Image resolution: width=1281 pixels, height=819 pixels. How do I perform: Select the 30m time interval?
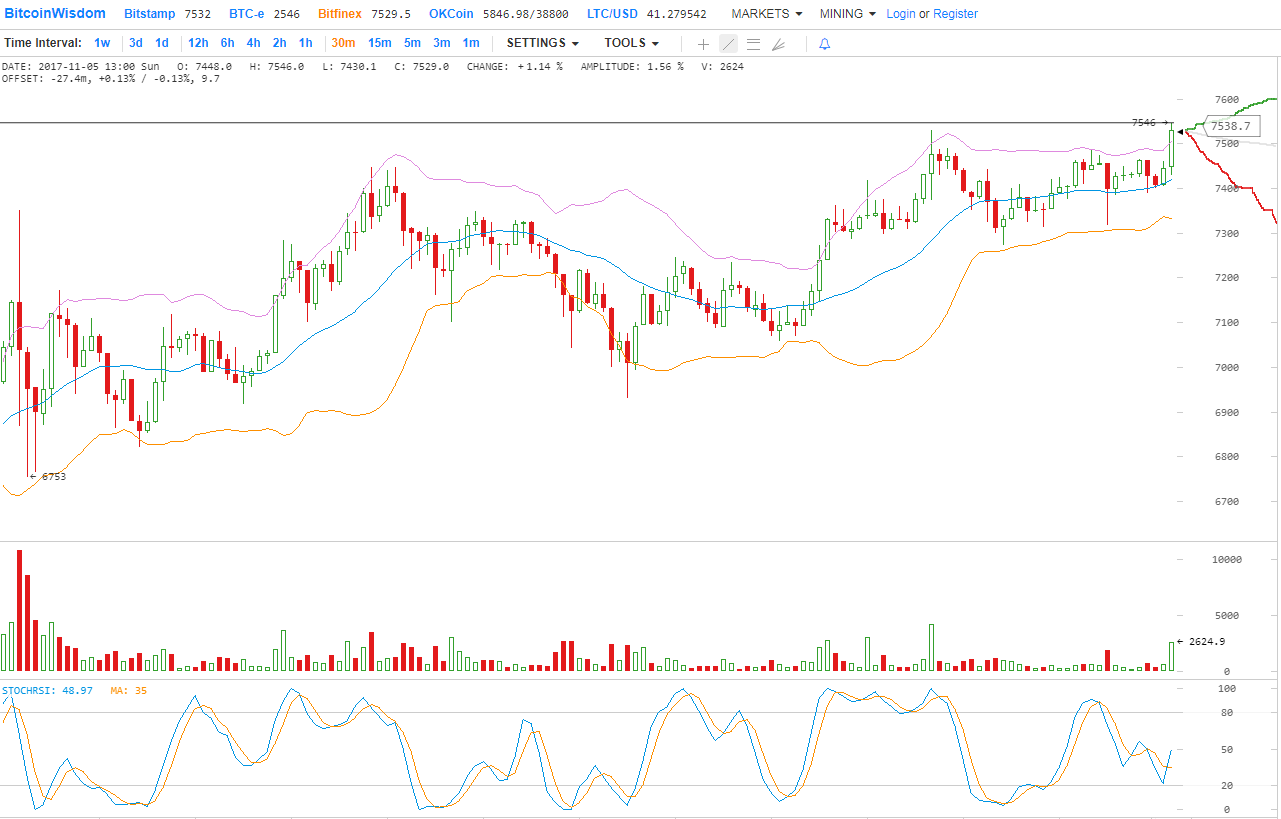pos(343,43)
